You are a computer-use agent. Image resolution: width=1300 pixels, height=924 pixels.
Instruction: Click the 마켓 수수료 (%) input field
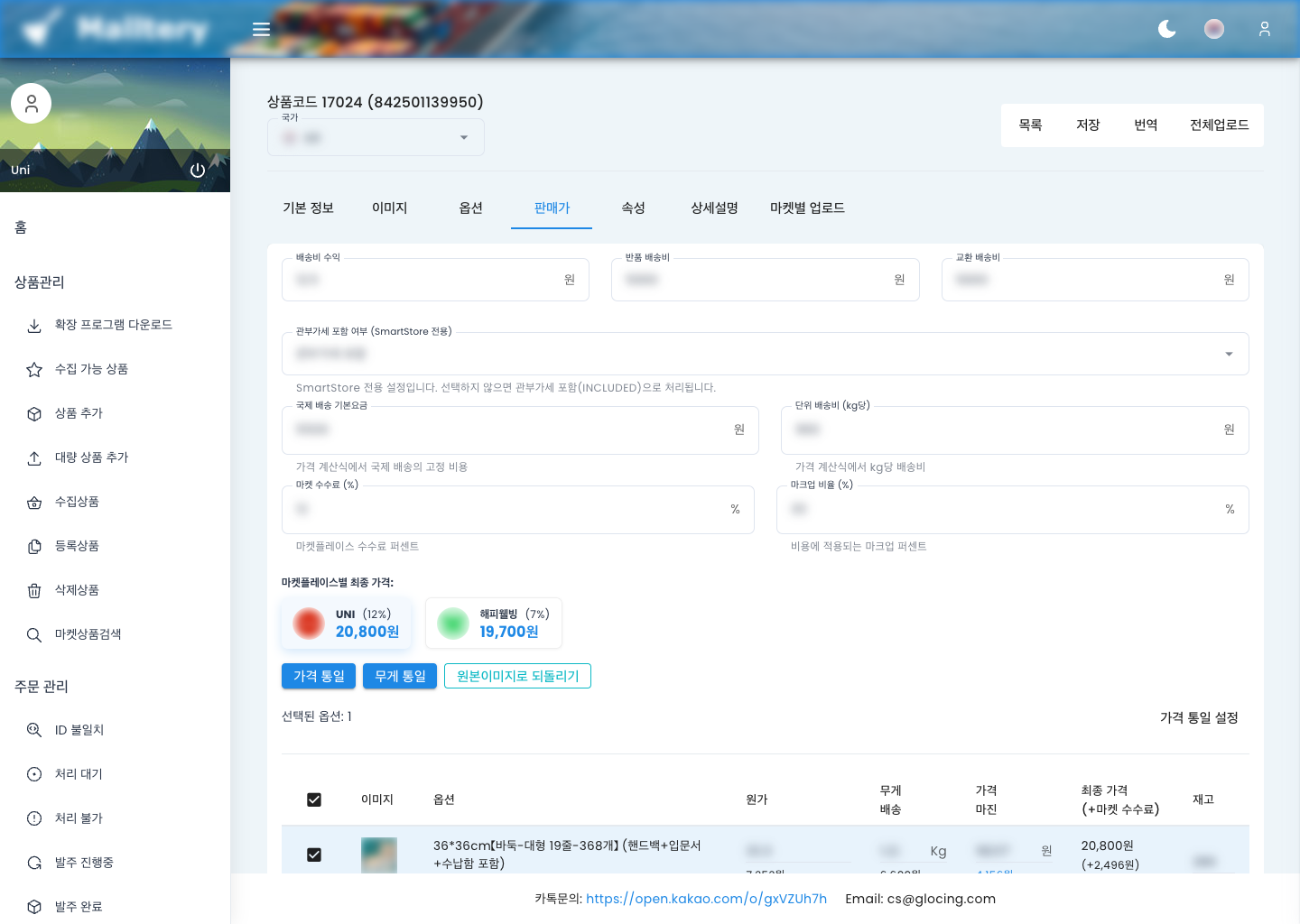click(x=517, y=510)
